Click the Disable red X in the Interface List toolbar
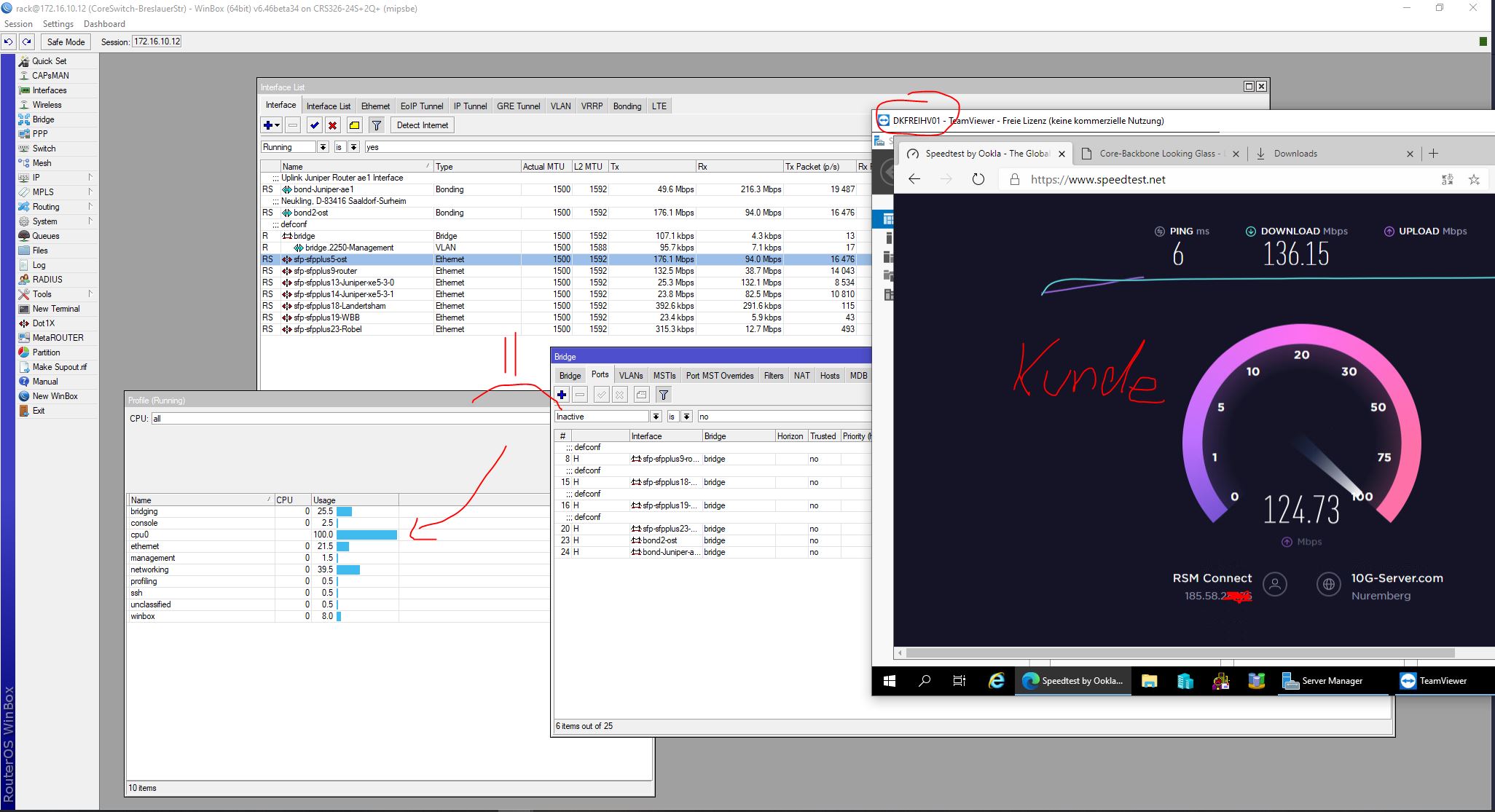Screen dimensions: 1495x812 (333, 125)
